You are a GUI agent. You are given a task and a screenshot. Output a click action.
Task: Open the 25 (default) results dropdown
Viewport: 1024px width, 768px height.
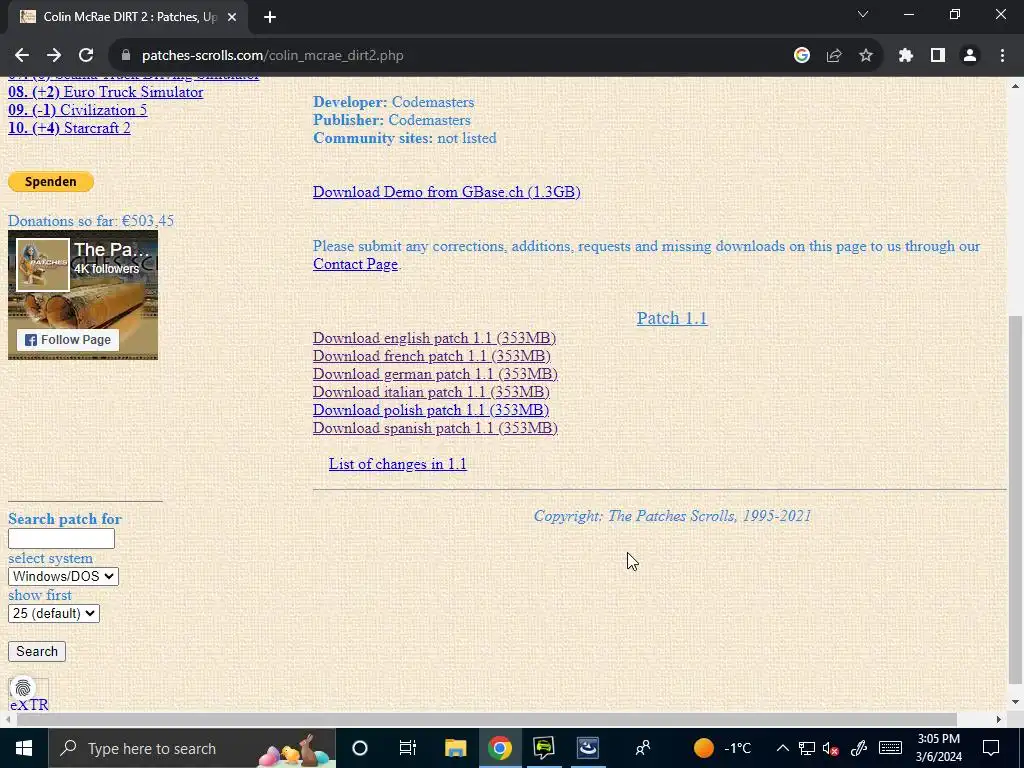point(54,614)
